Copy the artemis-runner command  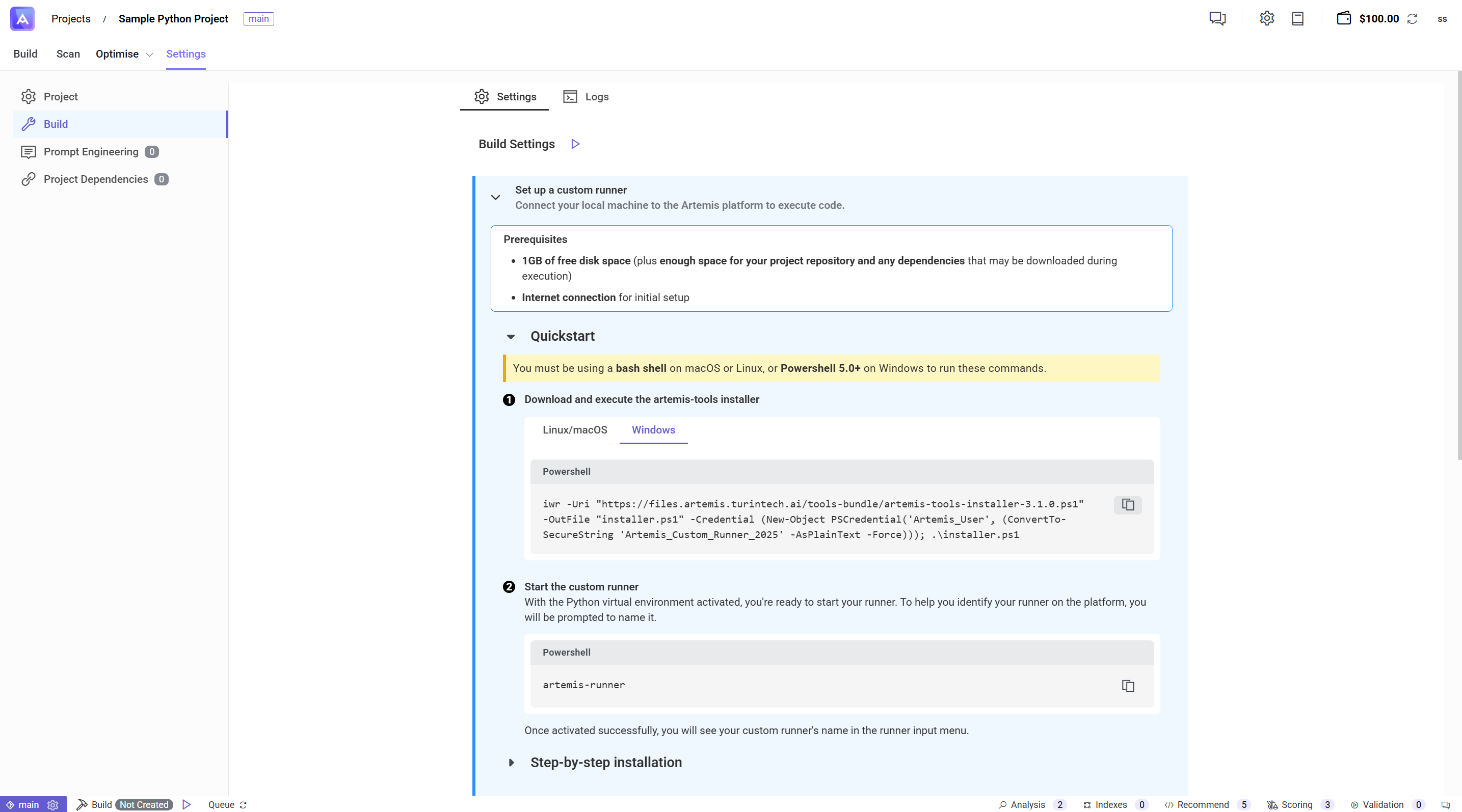[1128, 686]
